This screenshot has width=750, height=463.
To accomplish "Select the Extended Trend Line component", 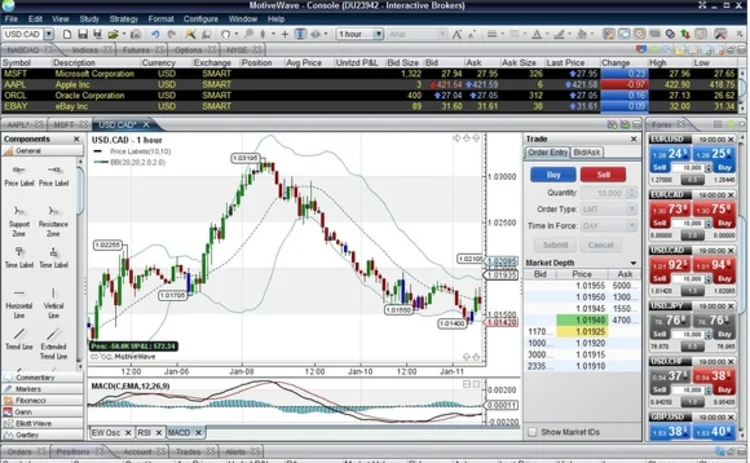I will 53,343.
